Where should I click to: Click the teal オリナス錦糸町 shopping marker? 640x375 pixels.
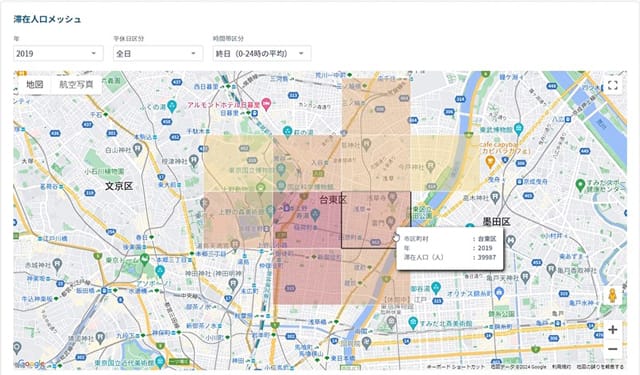click(x=499, y=292)
